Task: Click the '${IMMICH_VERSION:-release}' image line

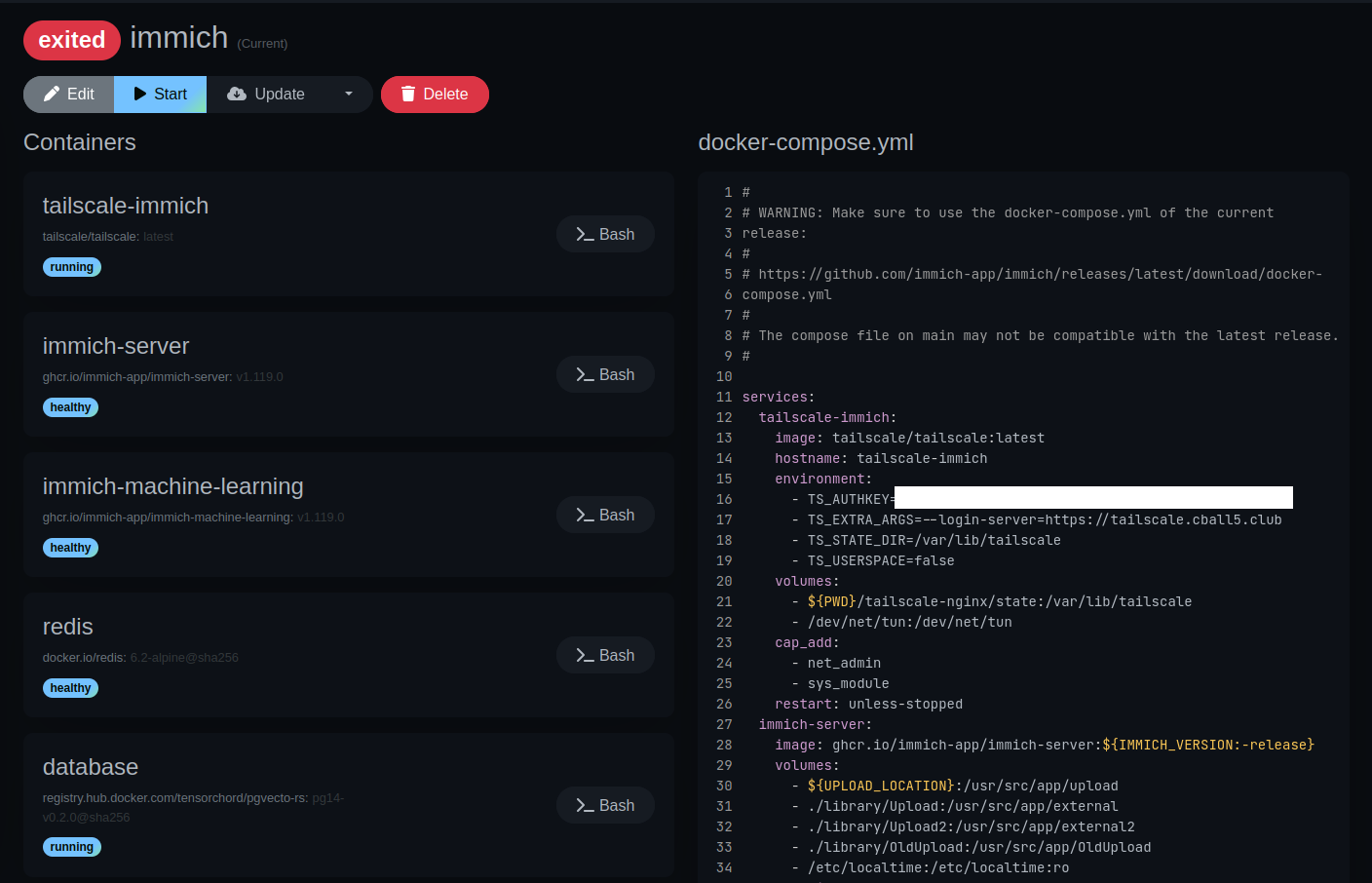Action: [1045, 746]
